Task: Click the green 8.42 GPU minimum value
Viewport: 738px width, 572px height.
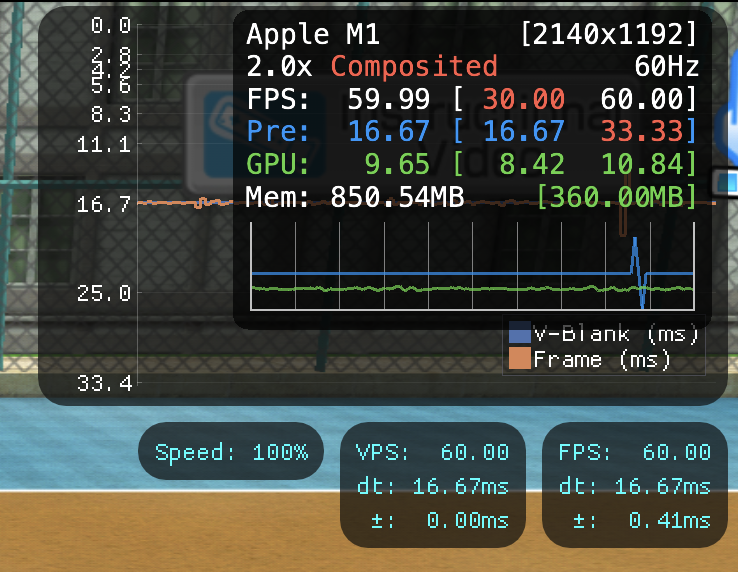Action: click(531, 164)
